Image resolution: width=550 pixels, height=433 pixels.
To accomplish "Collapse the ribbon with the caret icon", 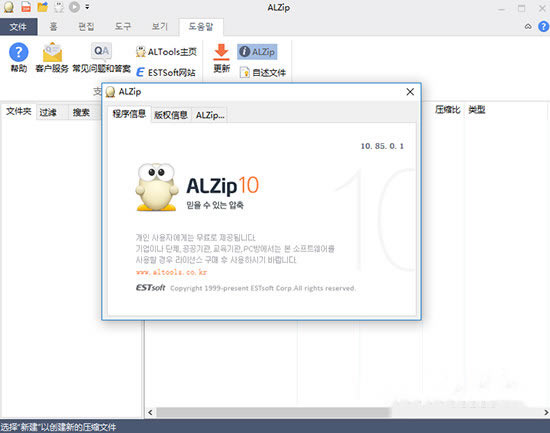I will pos(528,27).
